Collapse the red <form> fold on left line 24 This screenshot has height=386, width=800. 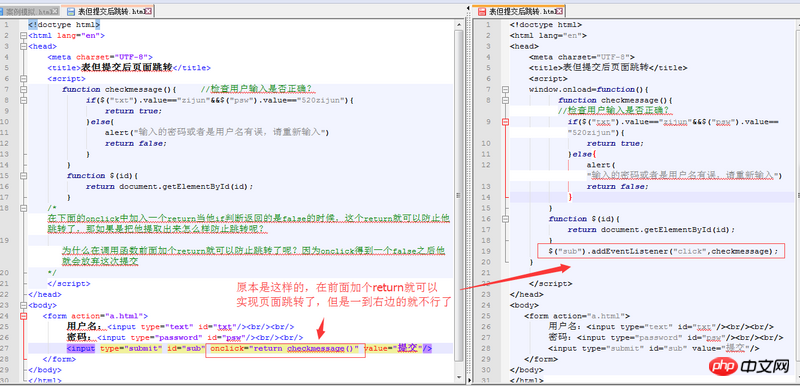pyautogui.click(x=22, y=316)
